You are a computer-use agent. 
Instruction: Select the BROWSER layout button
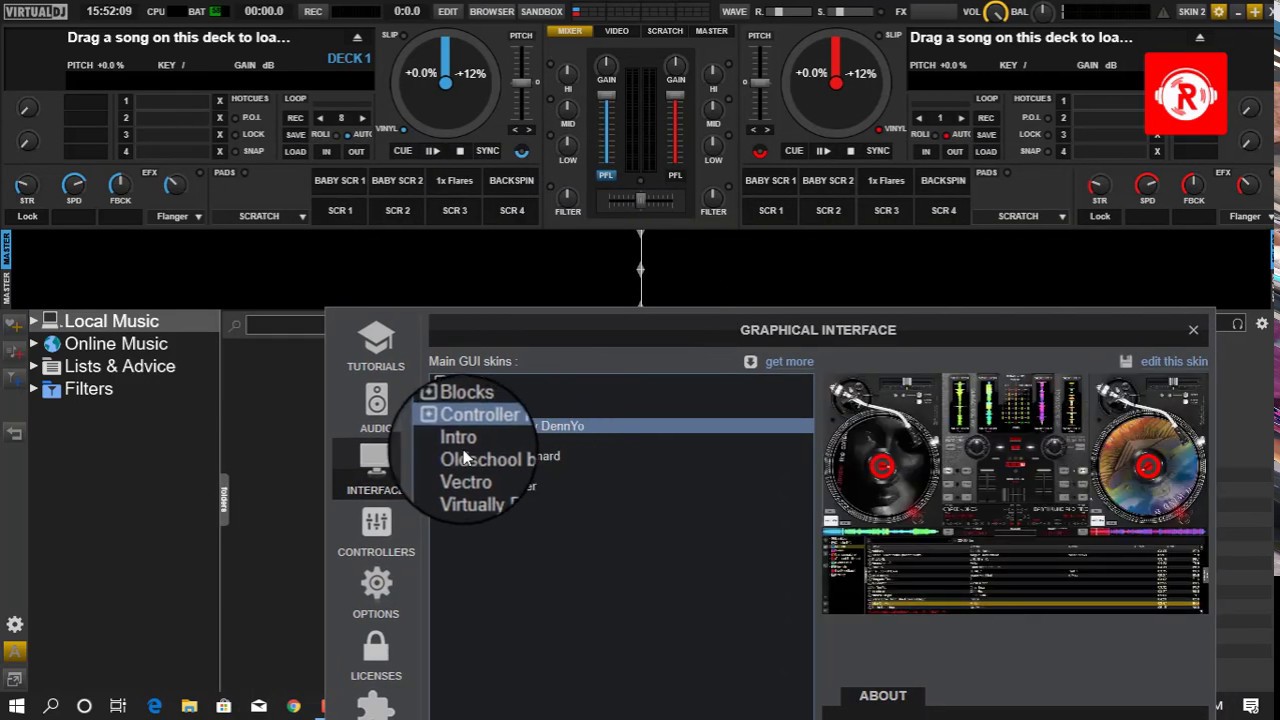coord(492,12)
